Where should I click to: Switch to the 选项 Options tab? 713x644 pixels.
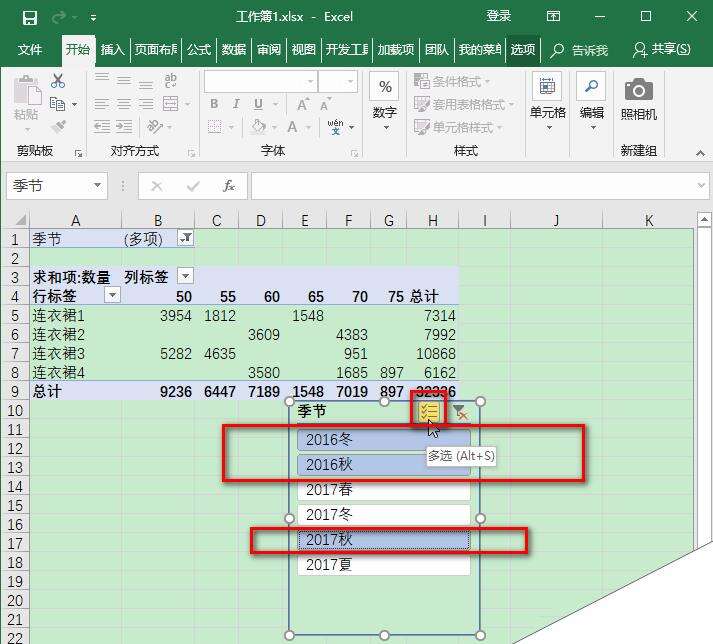[x=523, y=49]
